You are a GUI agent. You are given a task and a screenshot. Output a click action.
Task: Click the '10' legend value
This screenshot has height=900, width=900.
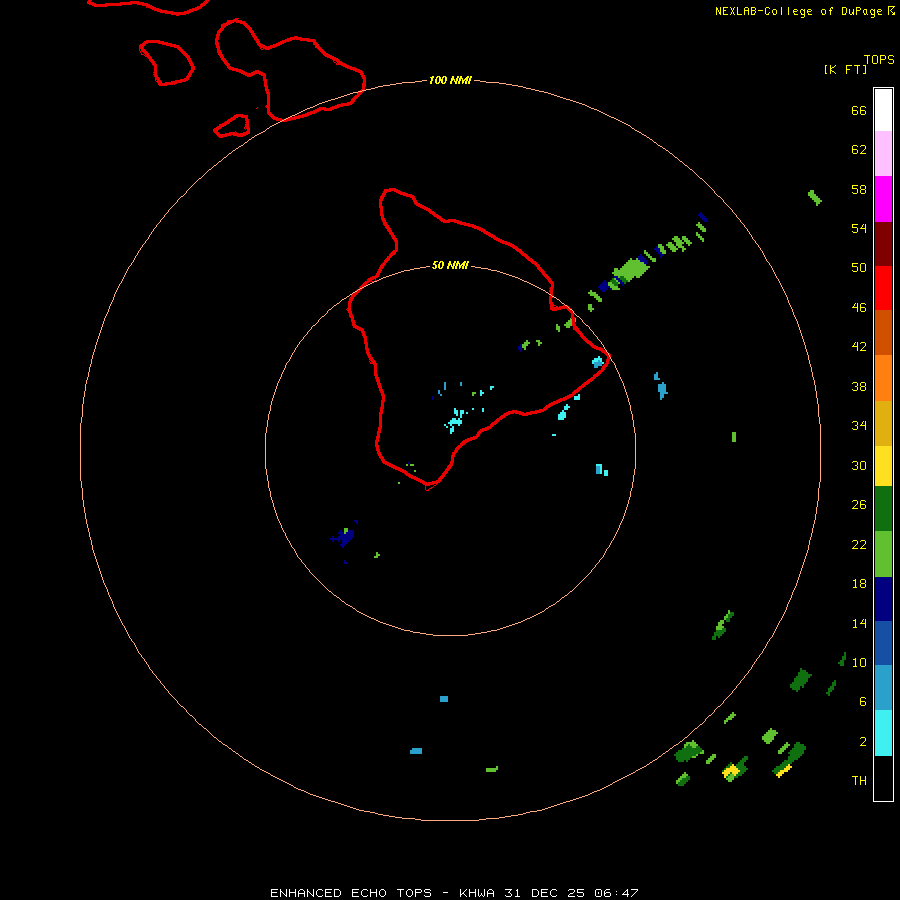click(x=859, y=663)
